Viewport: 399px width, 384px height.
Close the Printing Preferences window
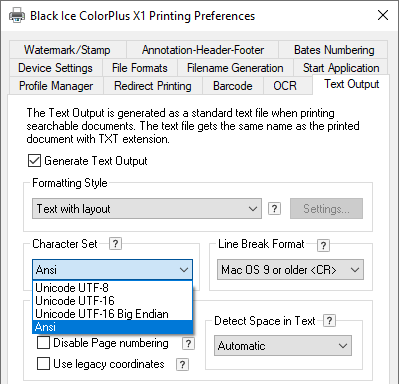[x=383, y=15]
